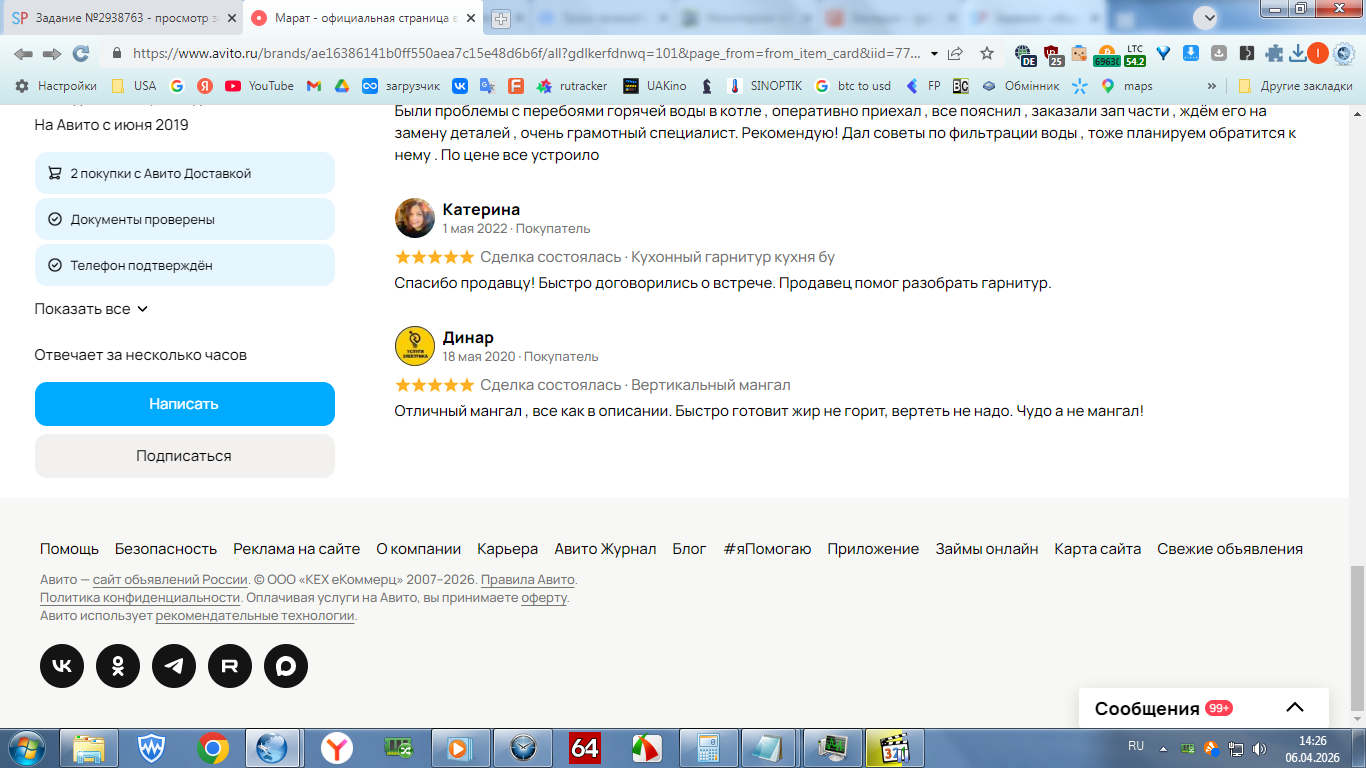Open the Авито Журнал footer link
Viewport: 1366px width, 768px height.
pyautogui.click(x=605, y=549)
